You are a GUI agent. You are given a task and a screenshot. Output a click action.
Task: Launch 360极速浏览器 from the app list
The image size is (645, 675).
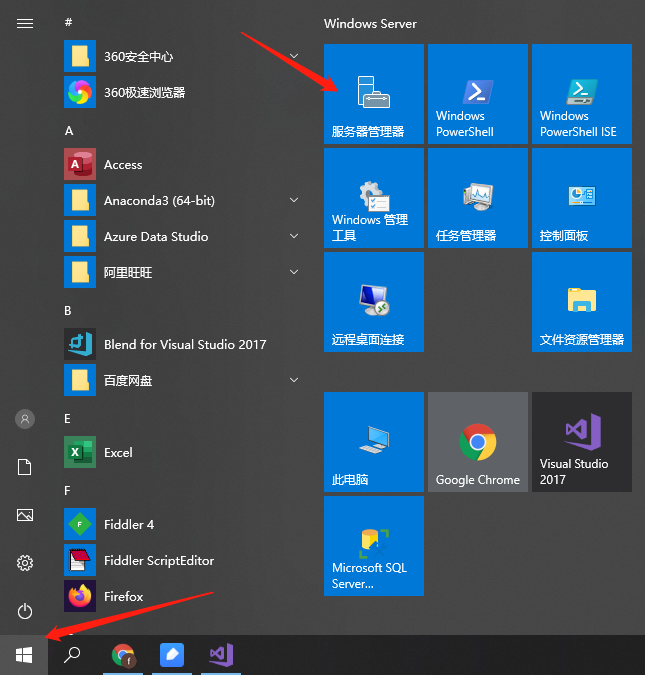point(183,92)
